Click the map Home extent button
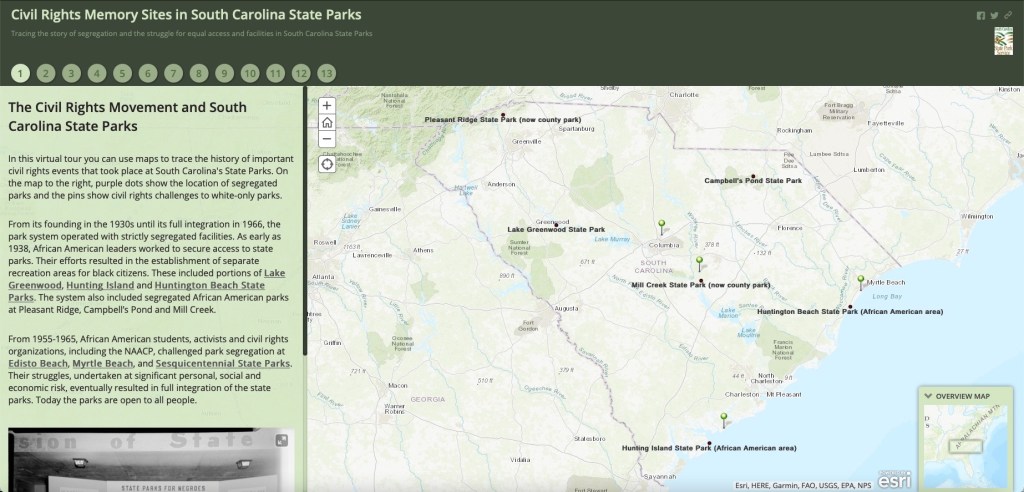 [x=327, y=123]
